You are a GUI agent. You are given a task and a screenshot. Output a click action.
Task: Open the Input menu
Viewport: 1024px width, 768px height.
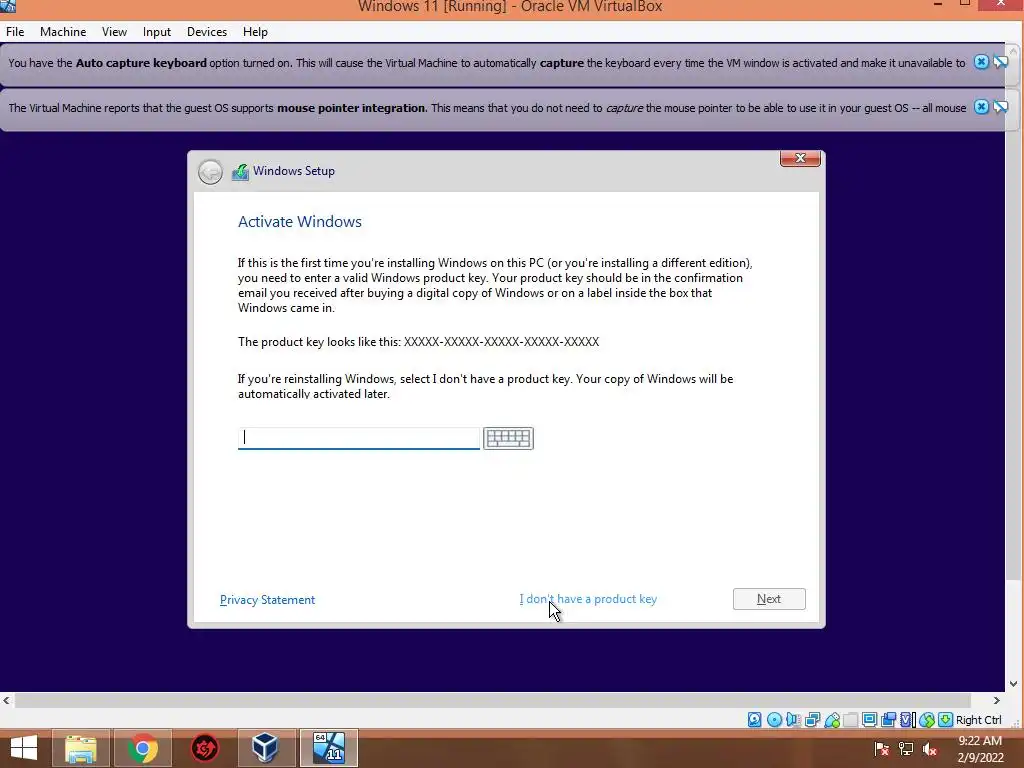(157, 31)
